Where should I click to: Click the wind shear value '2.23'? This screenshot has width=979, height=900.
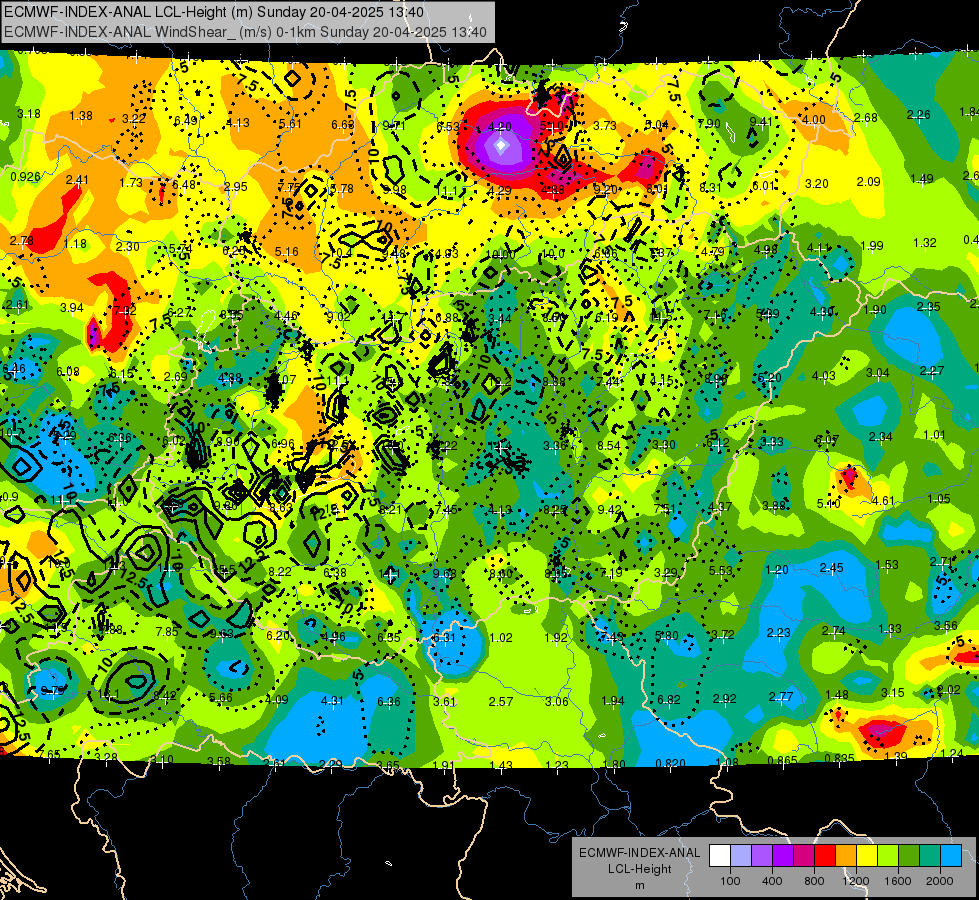[779, 633]
